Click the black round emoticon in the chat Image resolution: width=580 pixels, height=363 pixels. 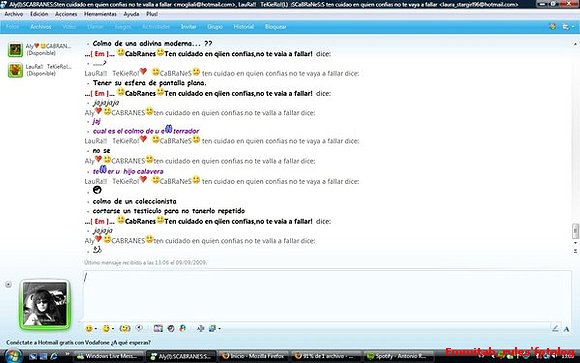(97, 190)
